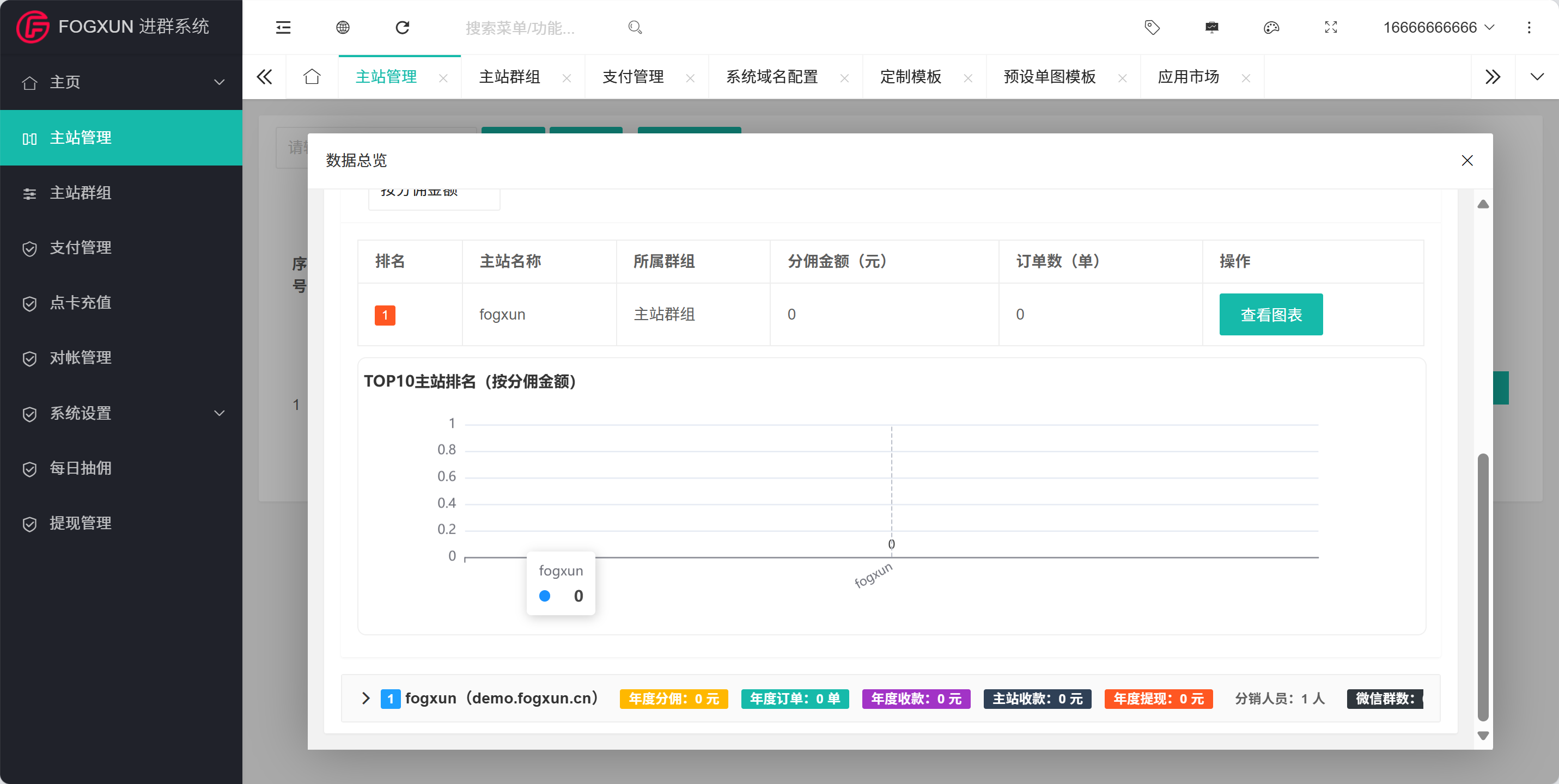The image size is (1559, 784).
Task: Open 点卡充值 sidebar item
Action: [x=121, y=303]
